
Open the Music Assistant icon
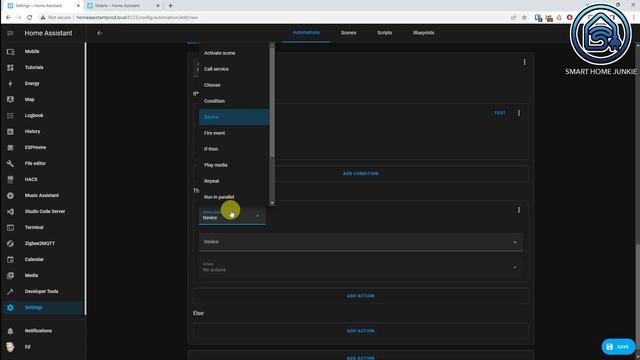10,196
